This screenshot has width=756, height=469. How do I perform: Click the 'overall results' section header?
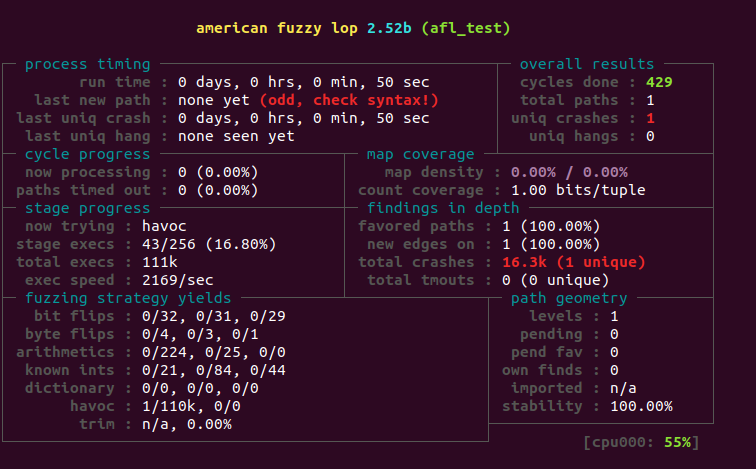(x=587, y=64)
